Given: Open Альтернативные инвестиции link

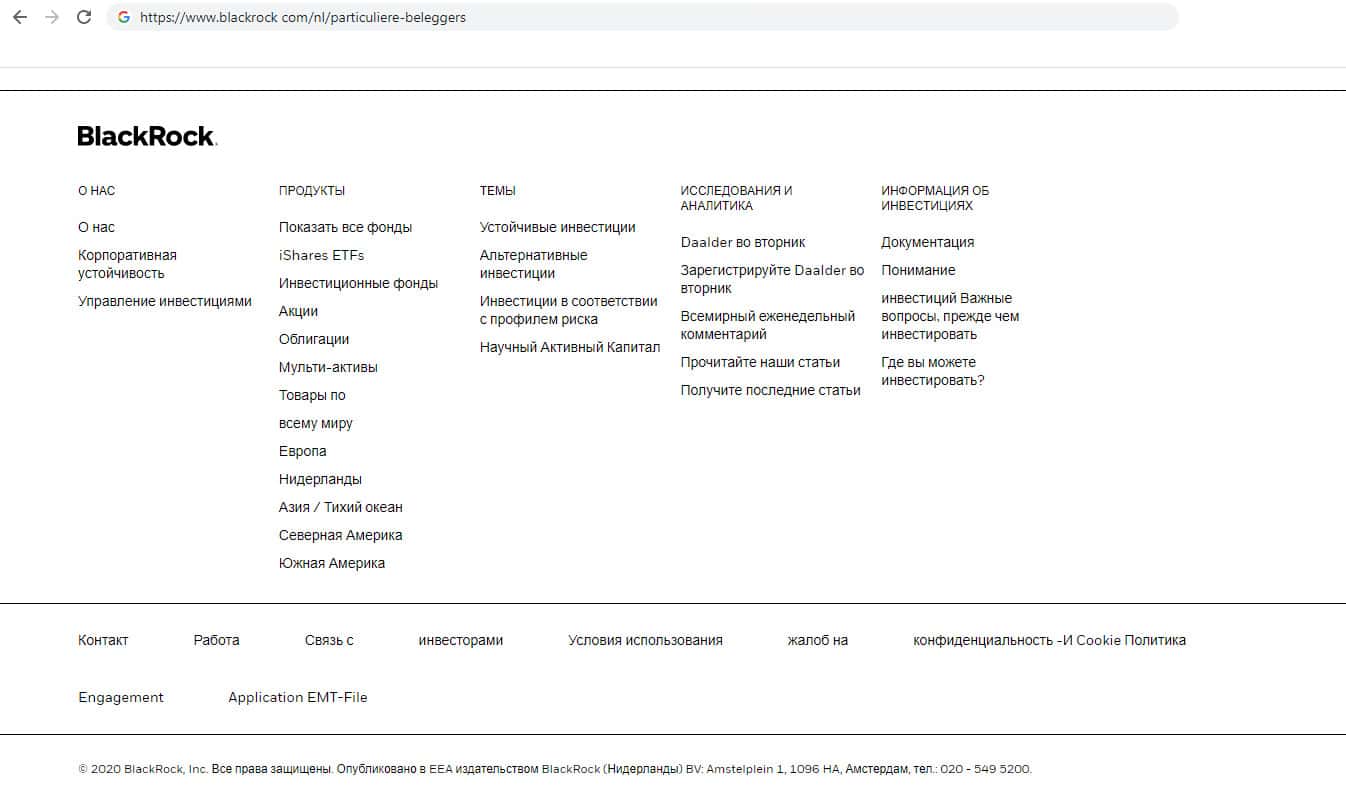Looking at the screenshot, I should (533, 264).
